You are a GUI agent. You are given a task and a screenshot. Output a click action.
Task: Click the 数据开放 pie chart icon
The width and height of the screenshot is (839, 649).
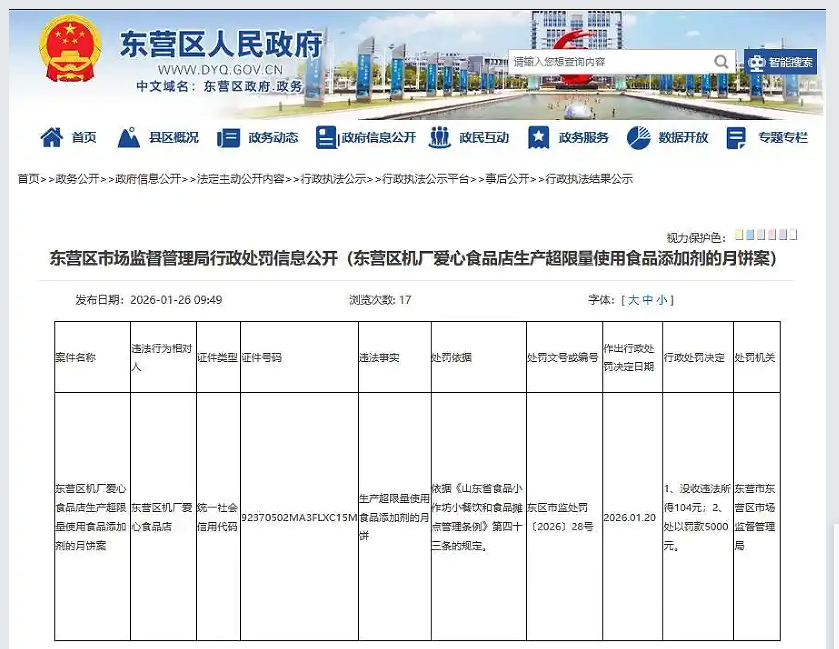tap(639, 137)
